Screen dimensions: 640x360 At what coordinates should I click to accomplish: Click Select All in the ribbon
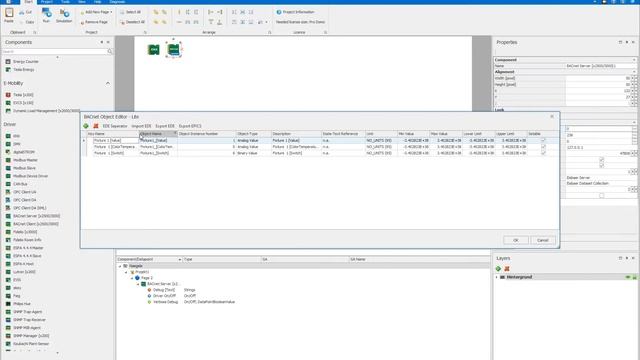[x=131, y=12]
